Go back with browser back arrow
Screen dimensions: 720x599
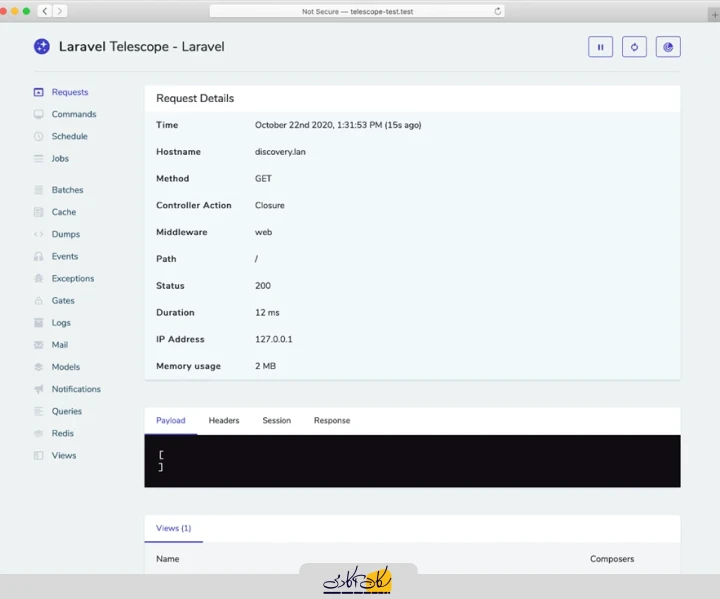point(45,11)
